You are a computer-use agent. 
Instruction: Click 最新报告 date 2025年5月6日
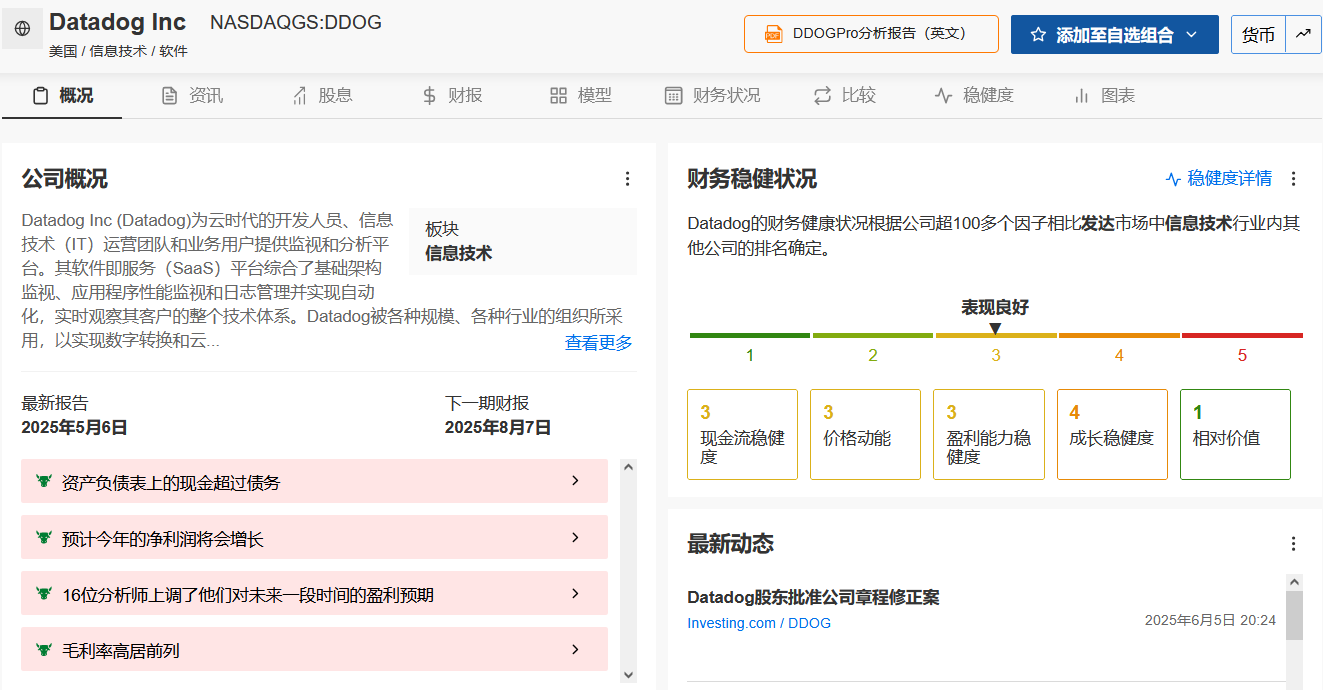(x=75, y=428)
